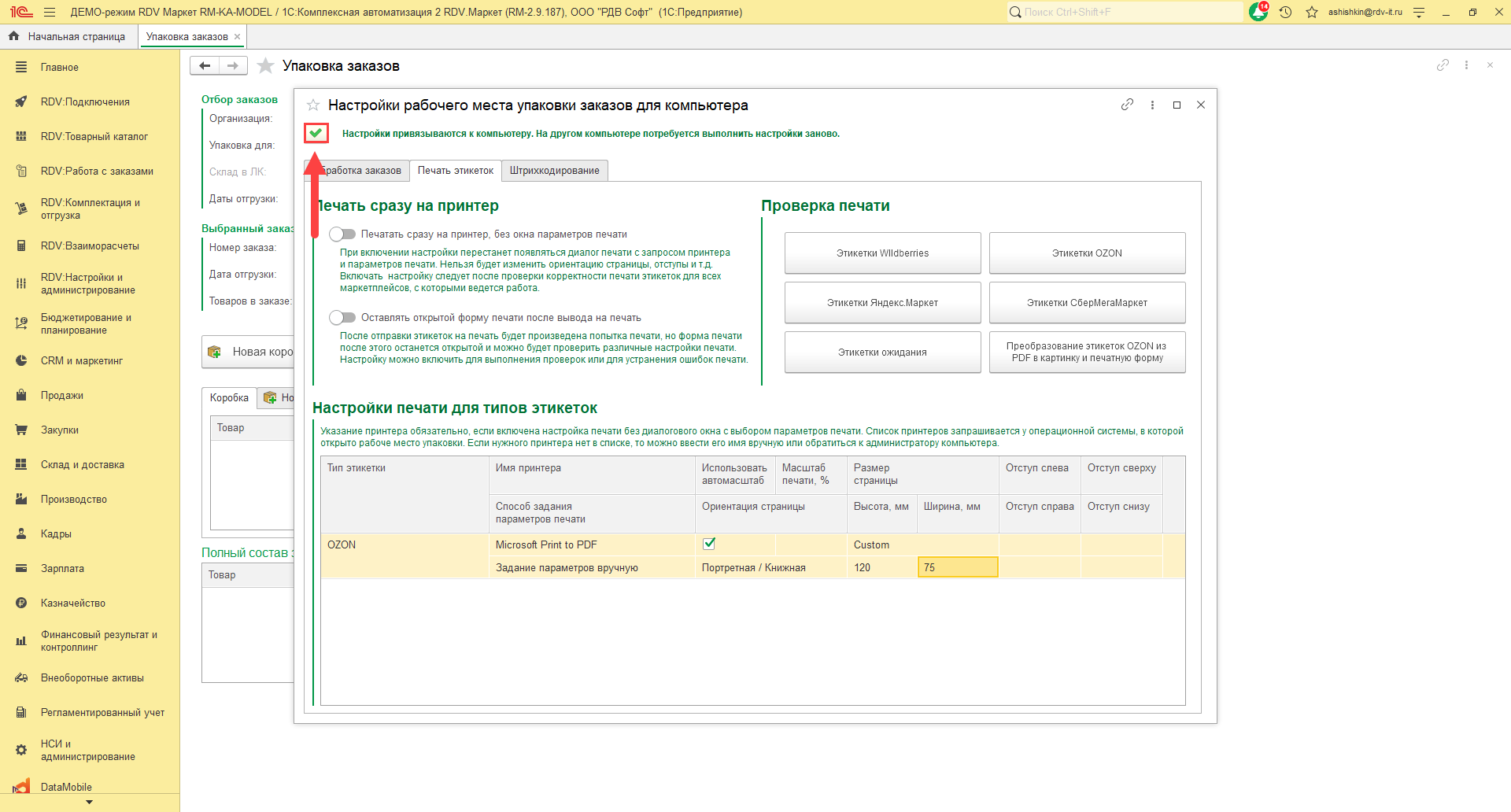Screen dimensions: 1511x812
Task: Click favorites star icon in title bar
Action: [1312, 12]
